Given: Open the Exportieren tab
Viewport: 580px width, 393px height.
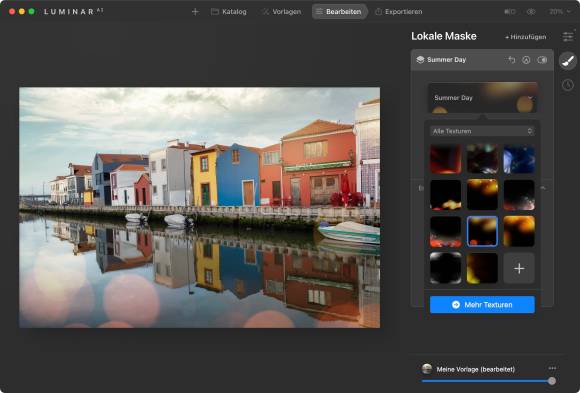Looking at the screenshot, I should tap(399, 12).
